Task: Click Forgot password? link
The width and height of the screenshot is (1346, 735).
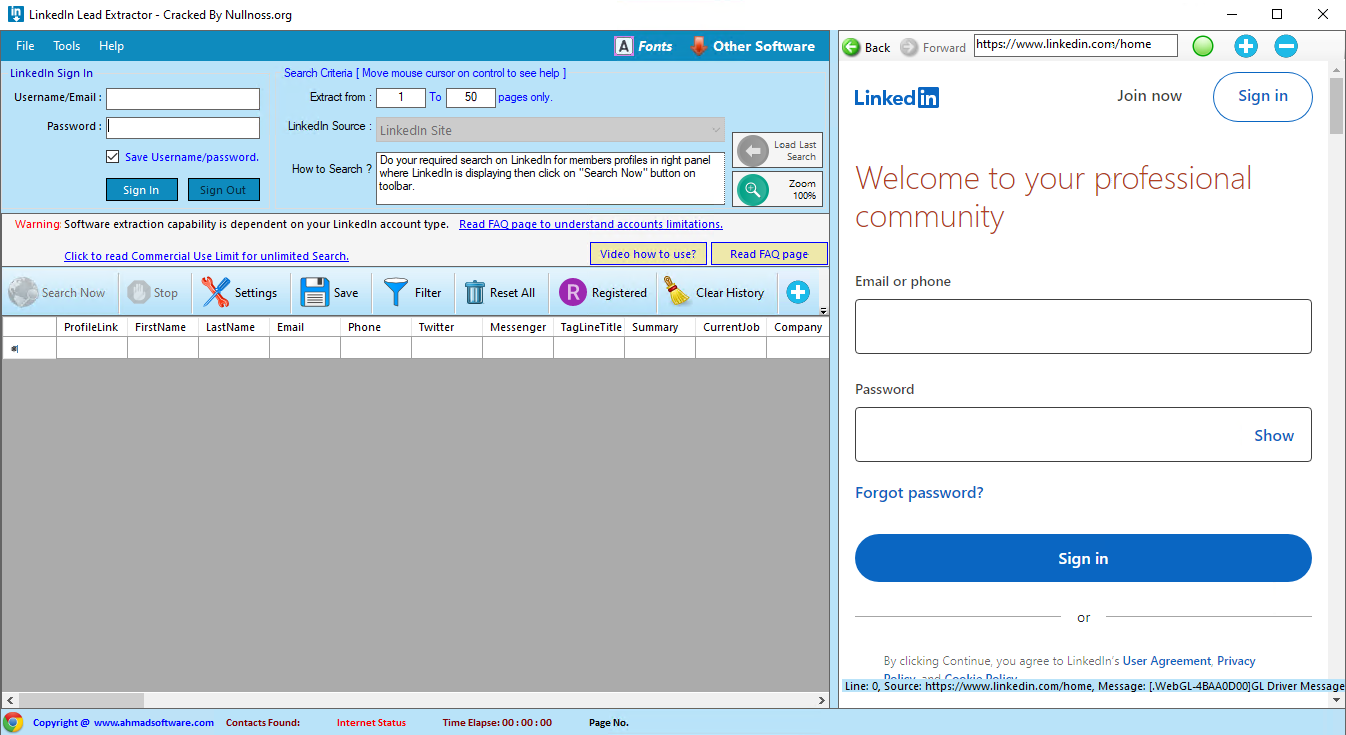Action: [x=919, y=493]
